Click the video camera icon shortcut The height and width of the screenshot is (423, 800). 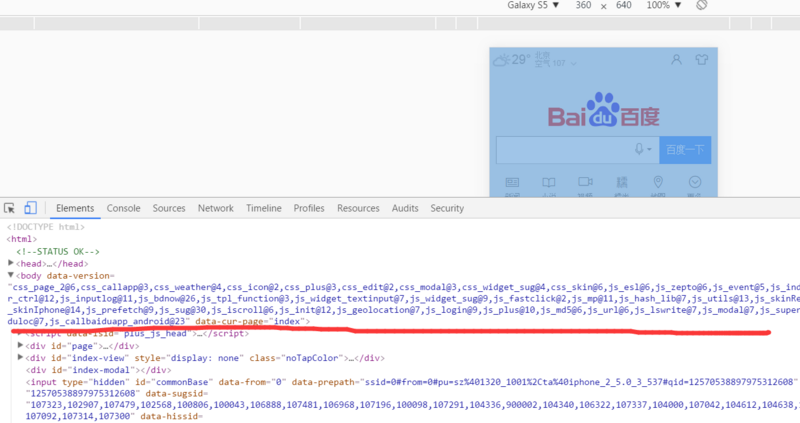tap(585, 182)
